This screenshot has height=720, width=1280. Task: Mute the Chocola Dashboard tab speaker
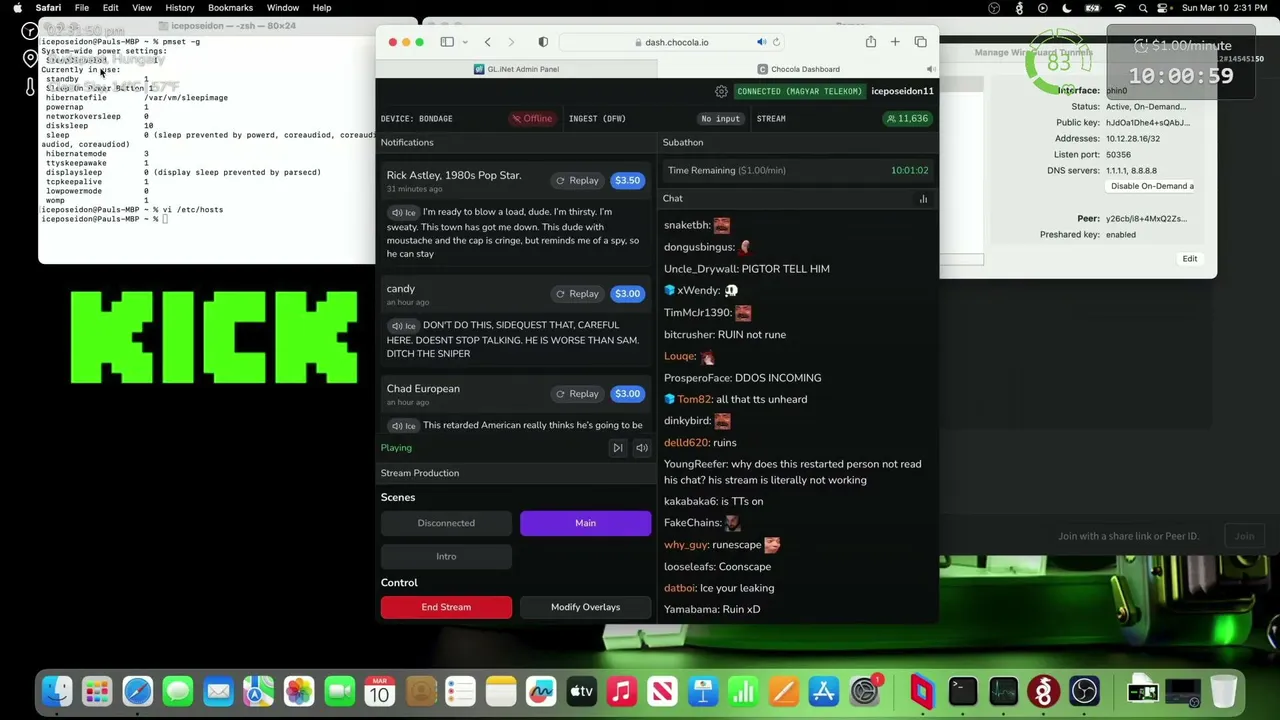click(930, 69)
